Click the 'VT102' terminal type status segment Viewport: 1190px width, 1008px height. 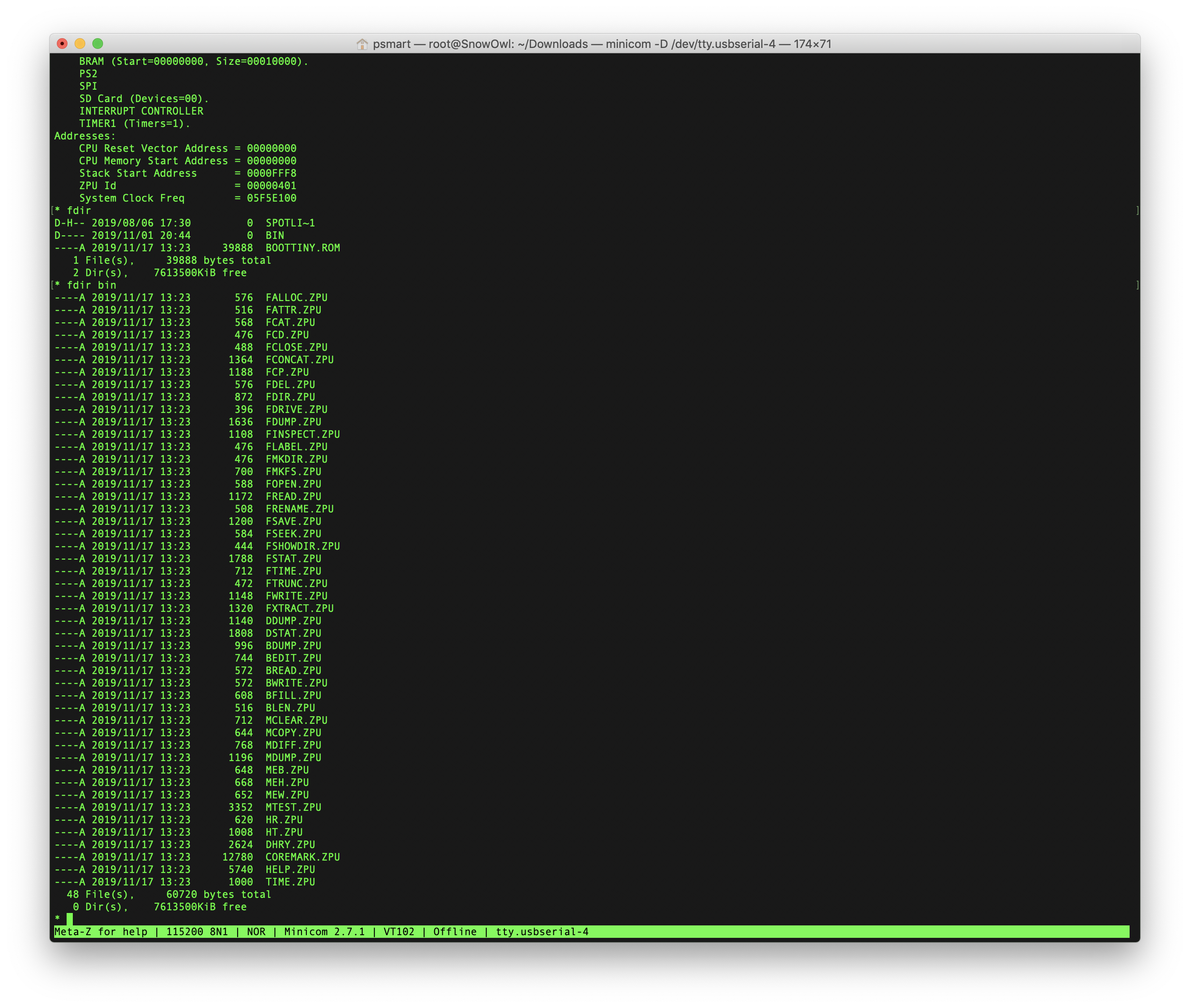[x=399, y=932]
